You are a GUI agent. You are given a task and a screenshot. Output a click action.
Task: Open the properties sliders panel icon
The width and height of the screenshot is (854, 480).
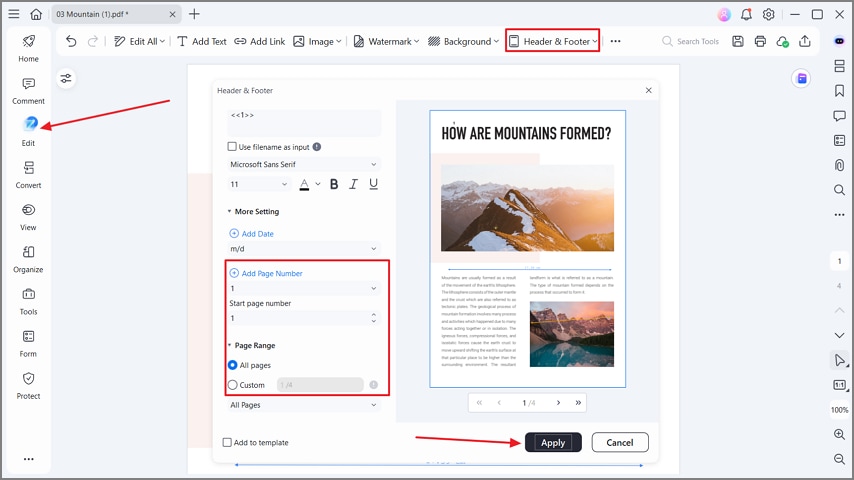click(x=66, y=78)
